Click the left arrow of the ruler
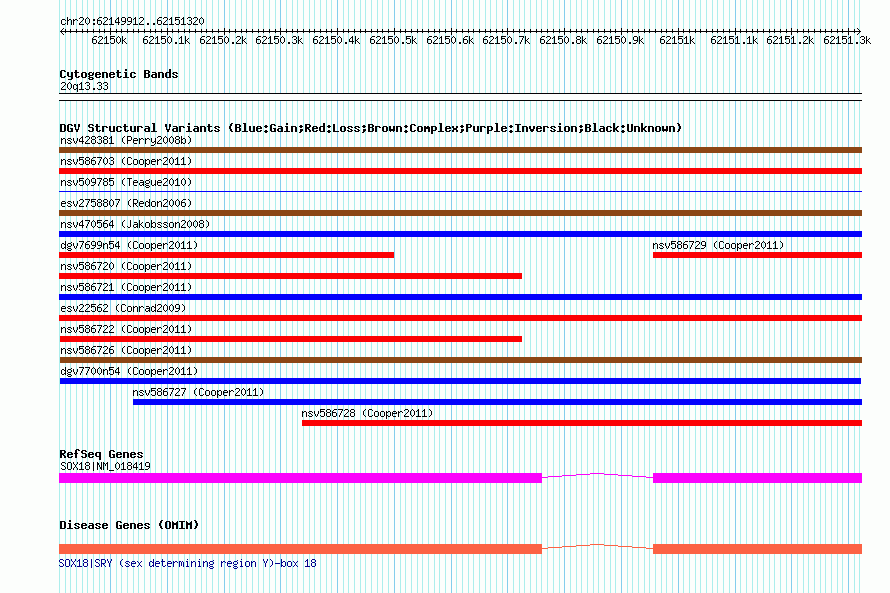 click(62, 32)
